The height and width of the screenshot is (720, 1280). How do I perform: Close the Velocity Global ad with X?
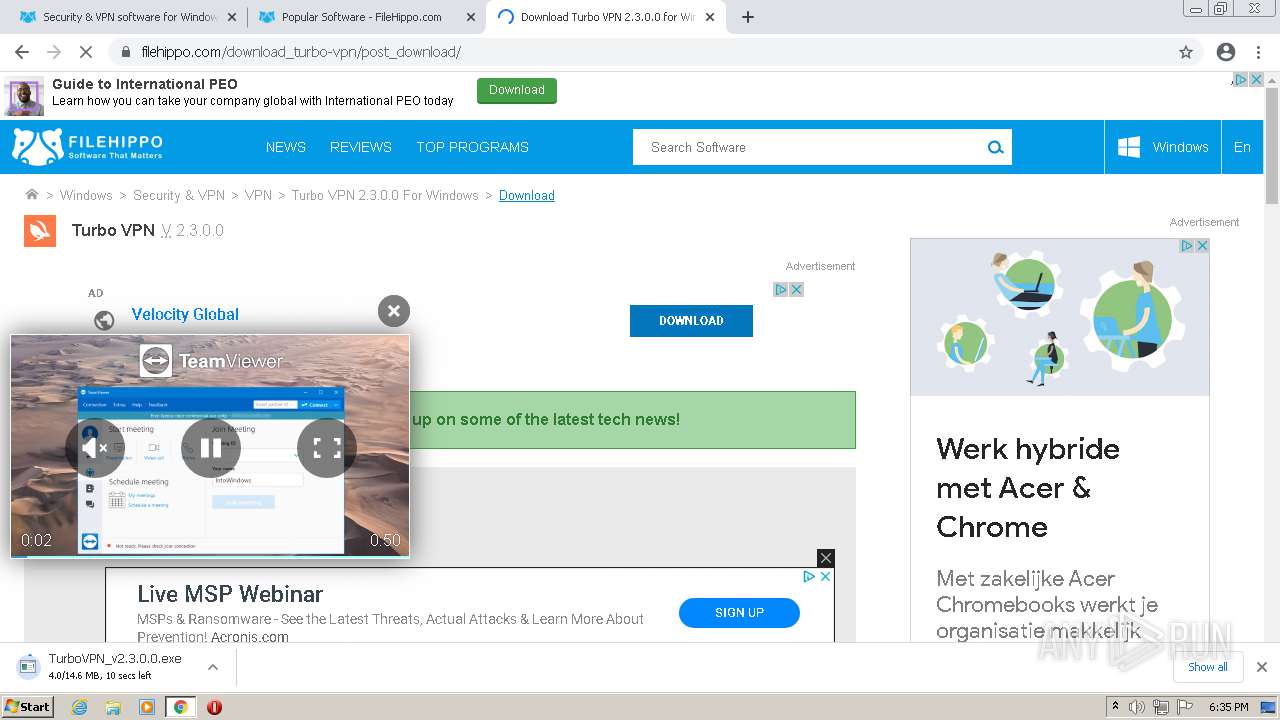pyautogui.click(x=797, y=289)
